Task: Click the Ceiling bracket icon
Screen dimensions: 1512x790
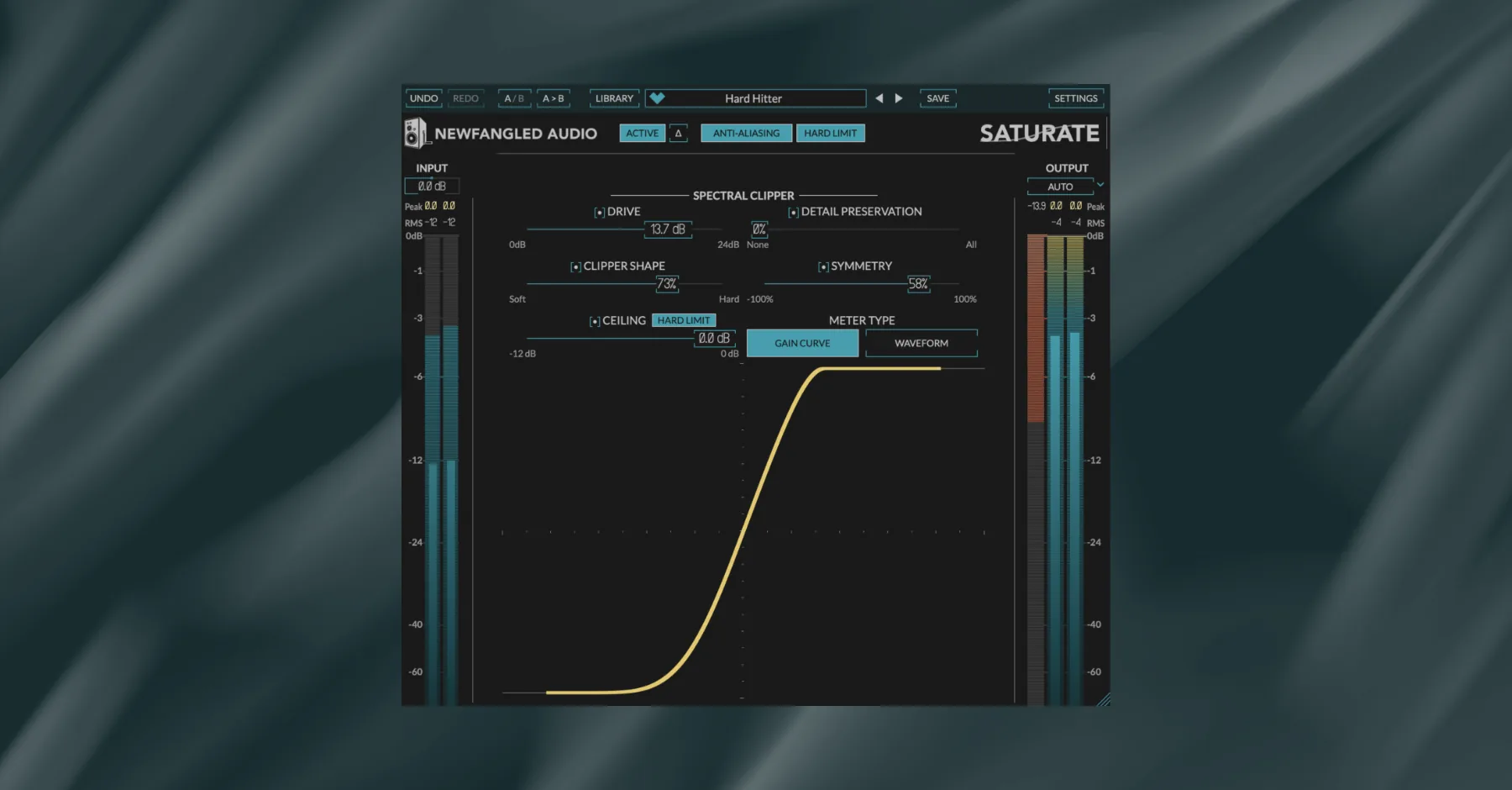Action: click(595, 322)
